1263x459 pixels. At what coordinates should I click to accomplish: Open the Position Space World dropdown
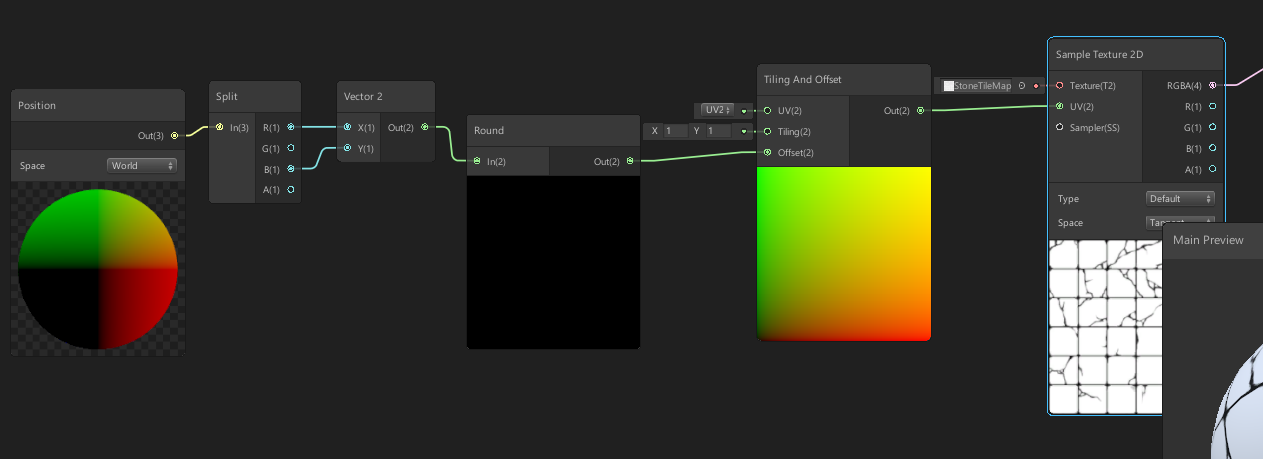(x=142, y=165)
